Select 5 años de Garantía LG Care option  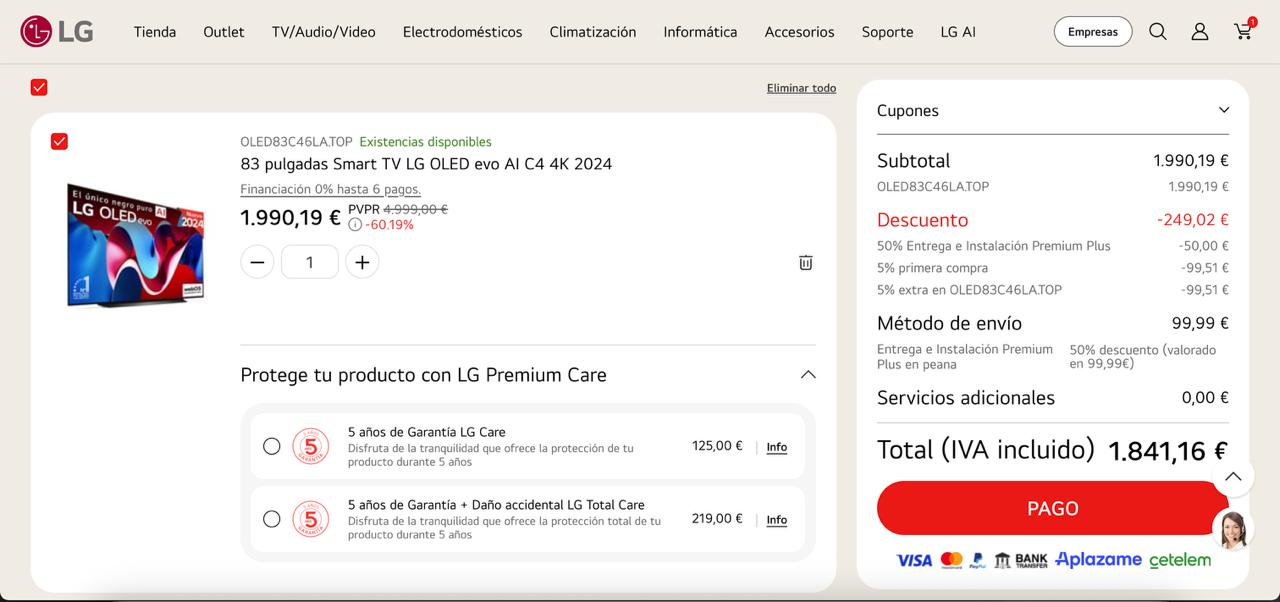272,446
